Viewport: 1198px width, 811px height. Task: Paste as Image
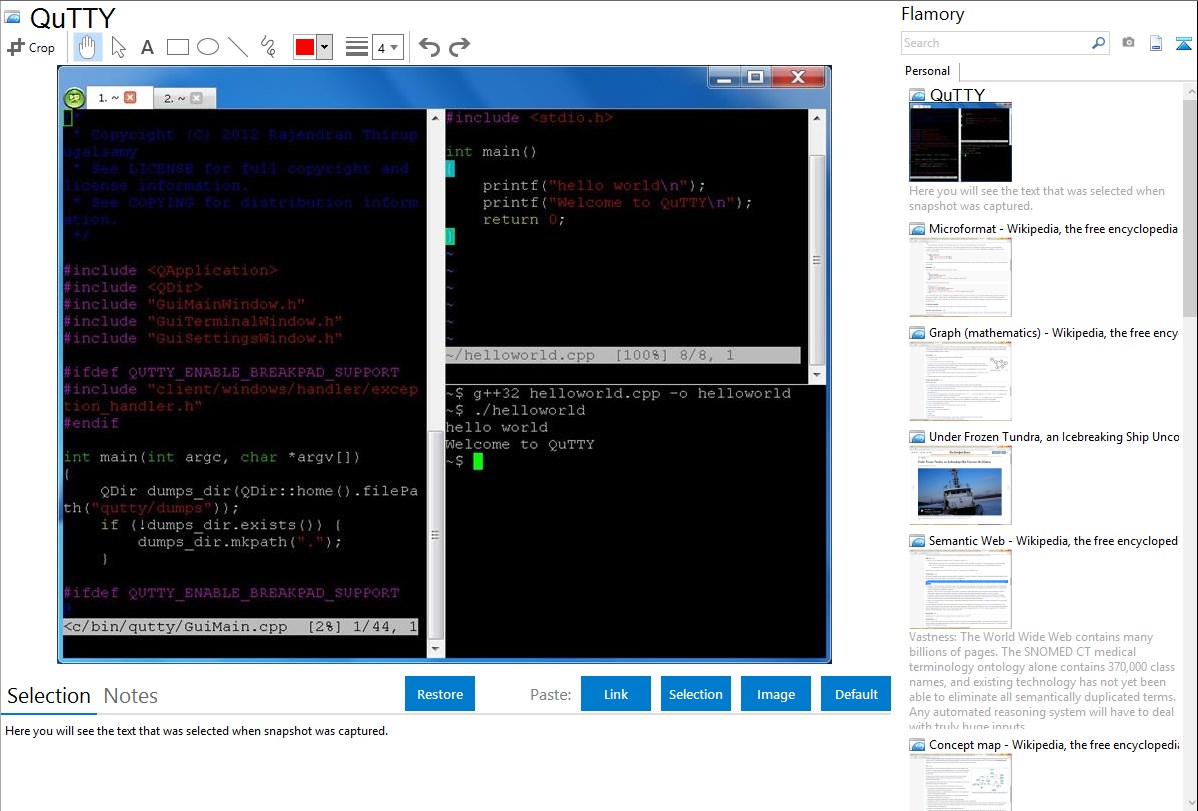(x=775, y=694)
